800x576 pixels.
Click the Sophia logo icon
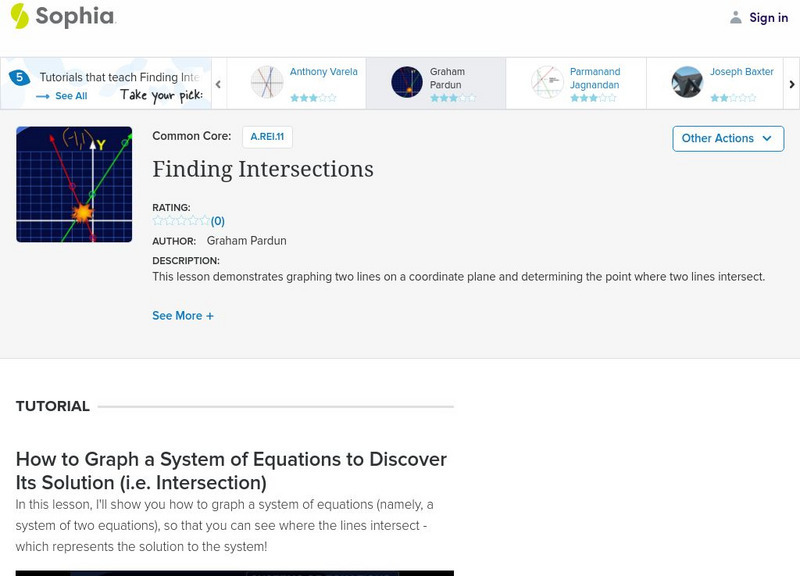(20, 16)
